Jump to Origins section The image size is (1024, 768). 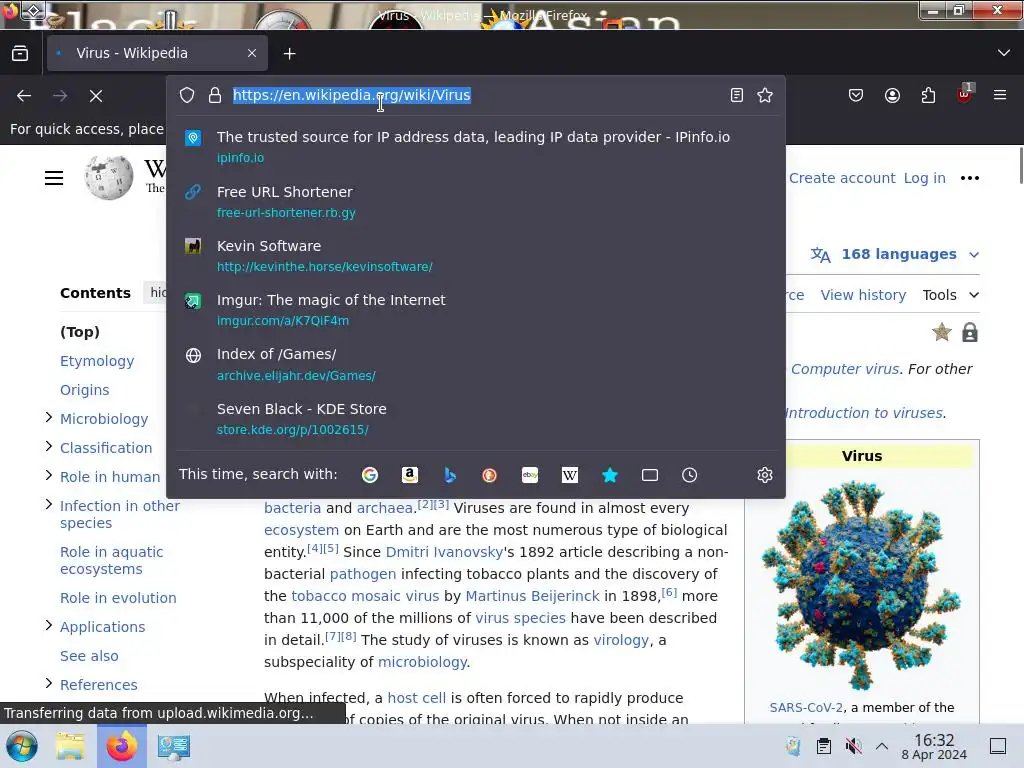(85, 390)
